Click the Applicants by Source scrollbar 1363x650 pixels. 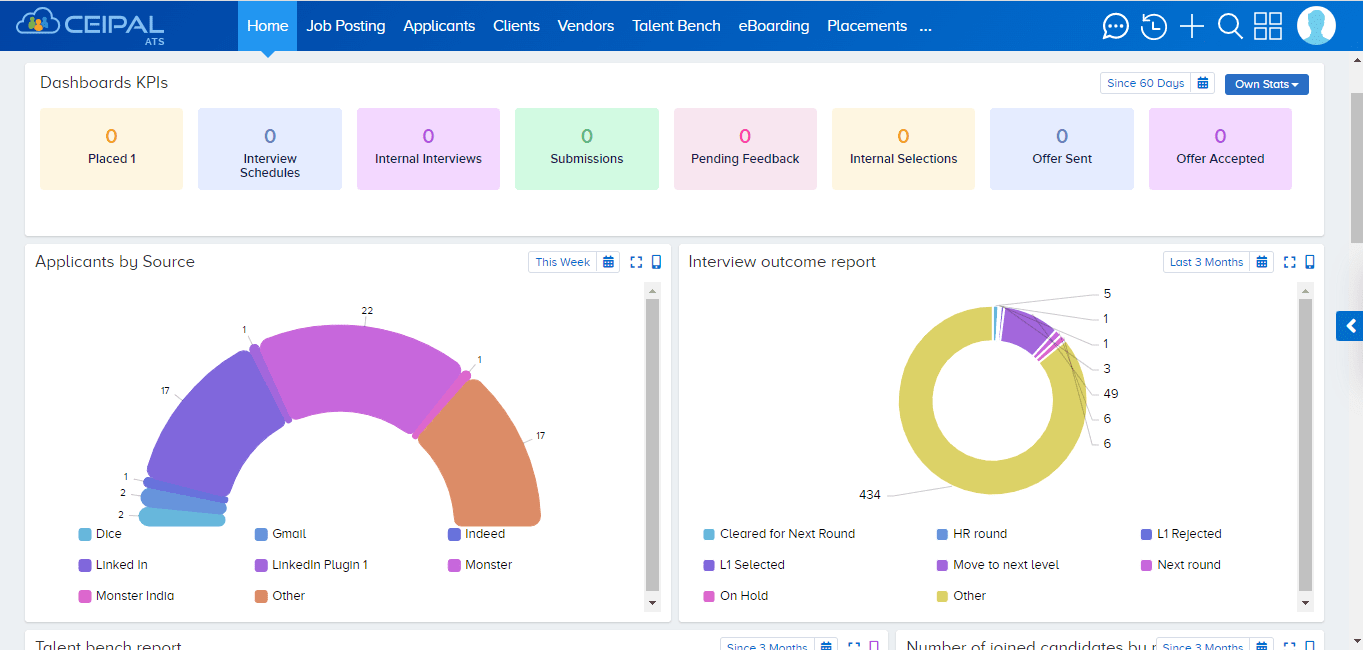pos(653,440)
